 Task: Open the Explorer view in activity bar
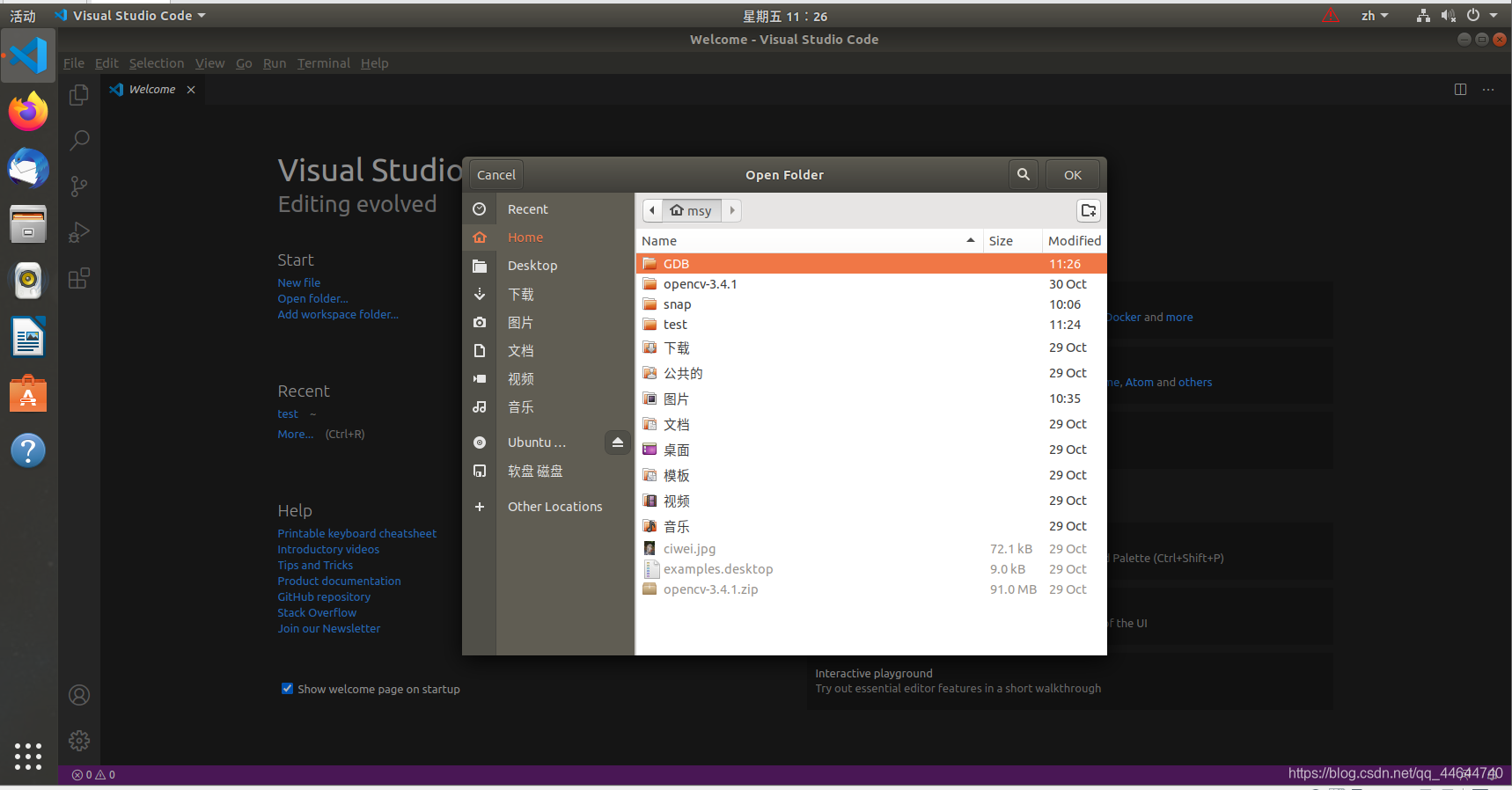pyautogui.click(x=79, y=94)
